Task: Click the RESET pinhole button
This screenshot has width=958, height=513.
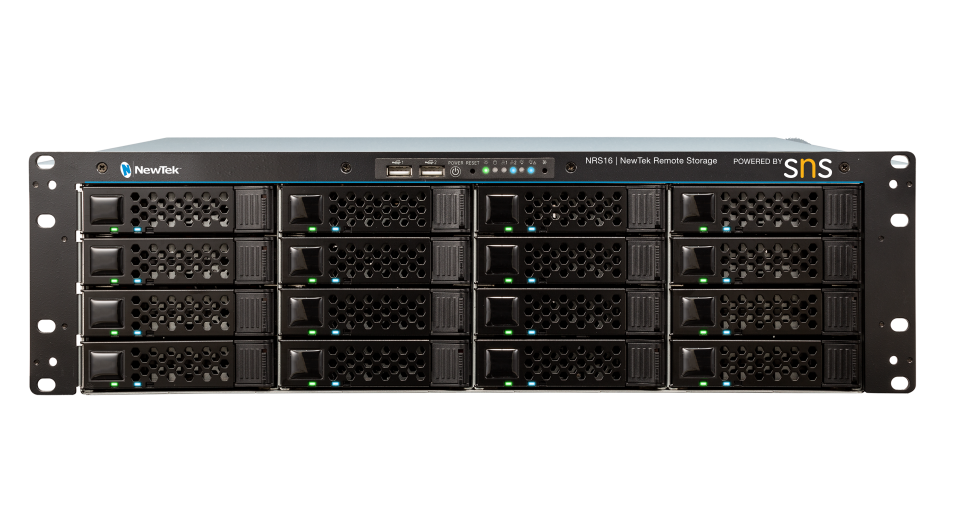Action: pyautogui.click(x=472, y=171)
